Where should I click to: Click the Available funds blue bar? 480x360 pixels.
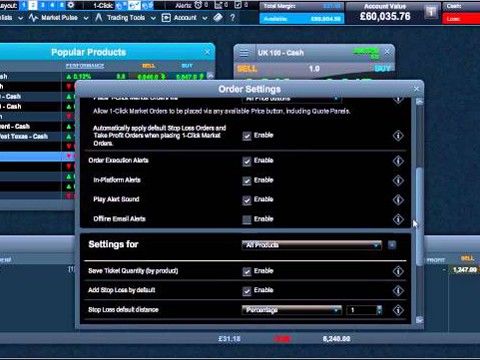point(301,19)
